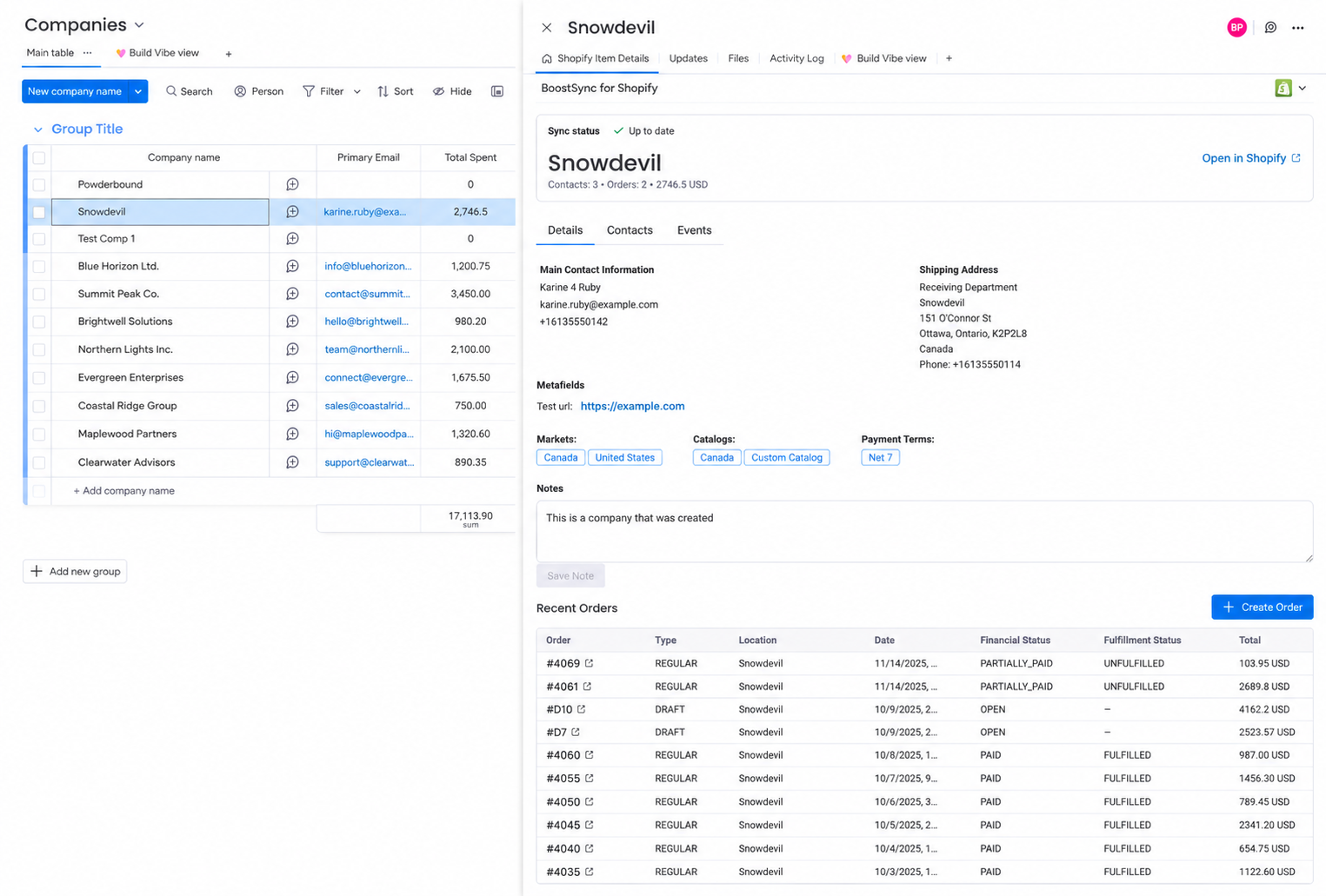Image resolution: width=1326 pixels, height=896 pixels.
Task: Check the Evergreen Enterprises checkbox
Action: (39, 378)
